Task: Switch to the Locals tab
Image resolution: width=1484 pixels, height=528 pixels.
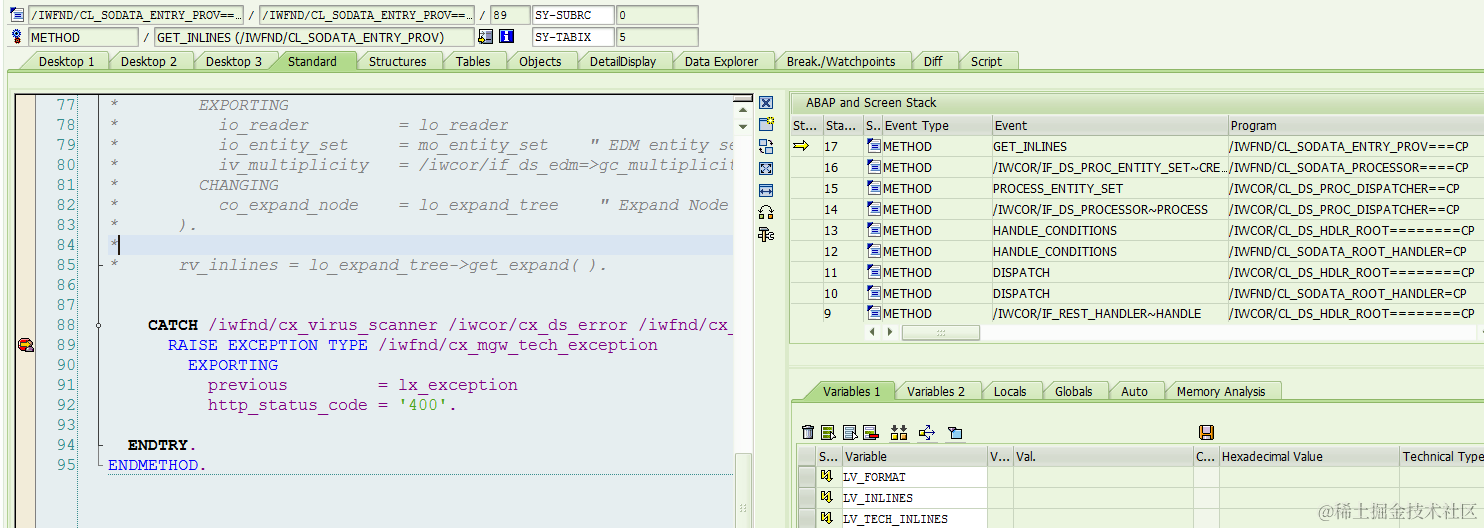Action: click(1010, 391)
